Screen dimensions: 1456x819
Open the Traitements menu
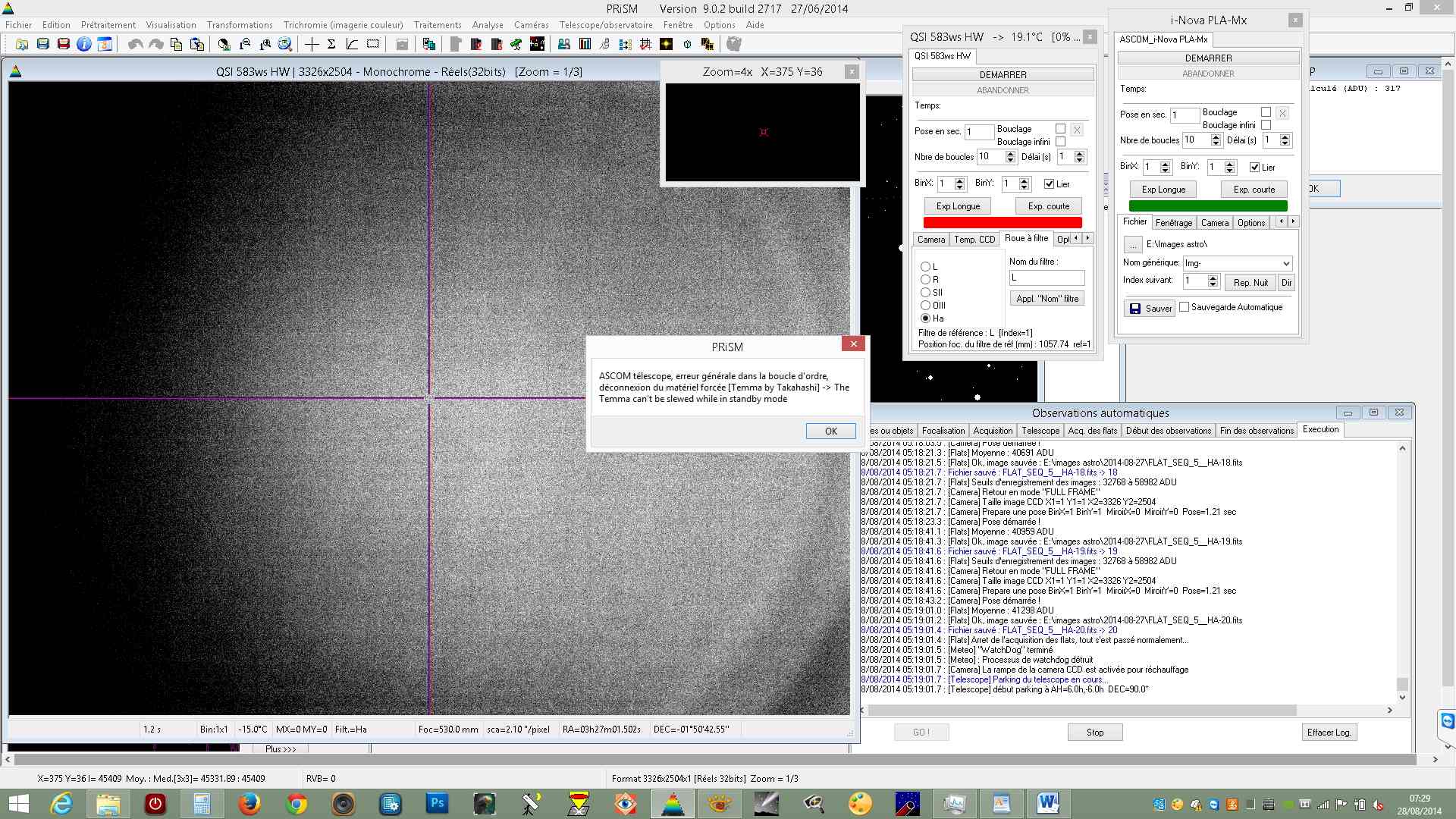437,25
